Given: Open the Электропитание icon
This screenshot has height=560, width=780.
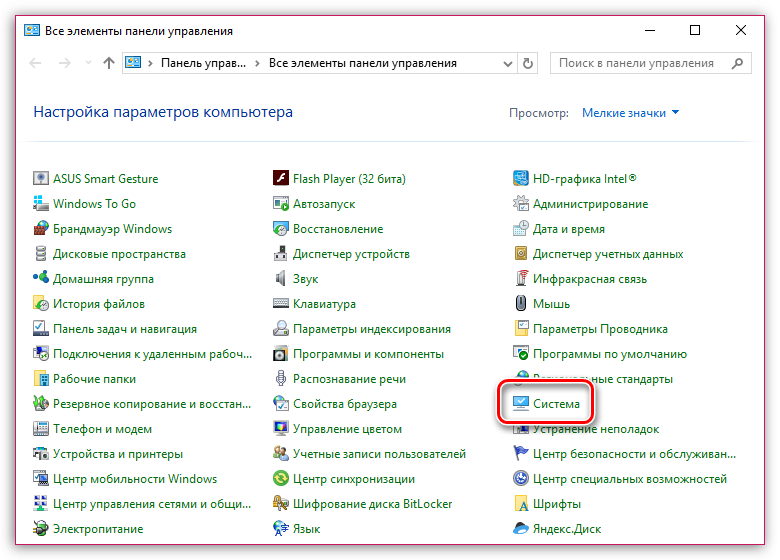Looking at the screenshot, I should pos(41,529).
